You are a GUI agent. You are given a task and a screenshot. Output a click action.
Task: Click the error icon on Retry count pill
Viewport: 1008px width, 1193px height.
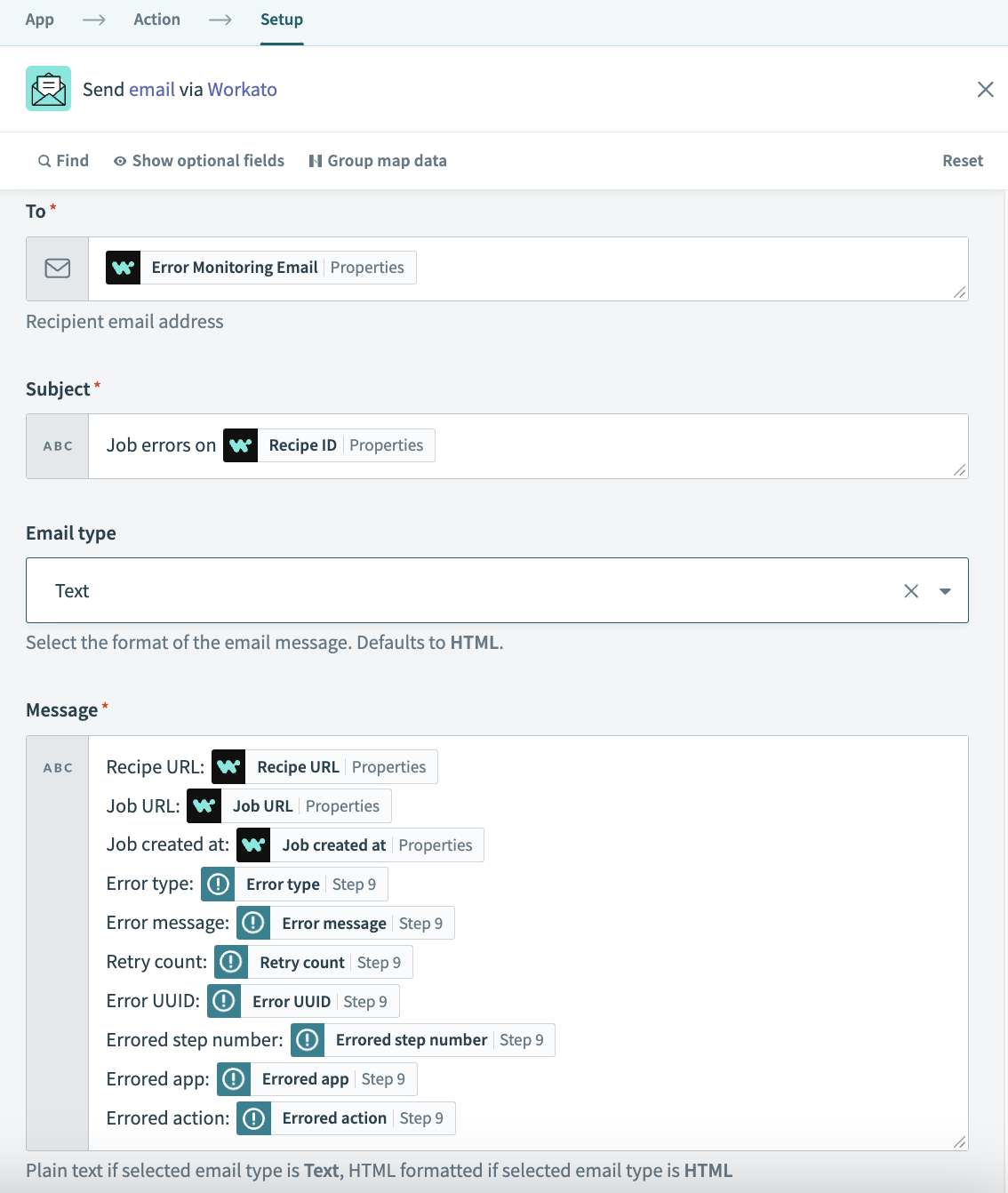230,962
